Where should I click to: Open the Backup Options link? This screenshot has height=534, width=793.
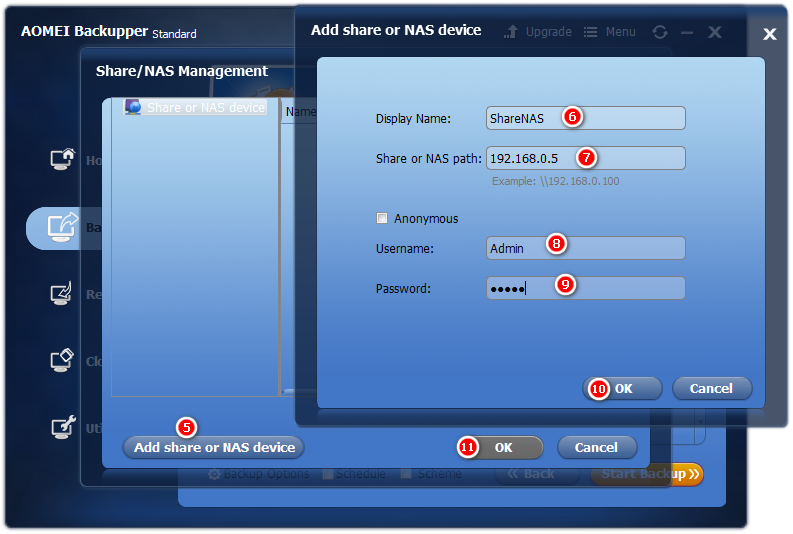pos(267,474)
